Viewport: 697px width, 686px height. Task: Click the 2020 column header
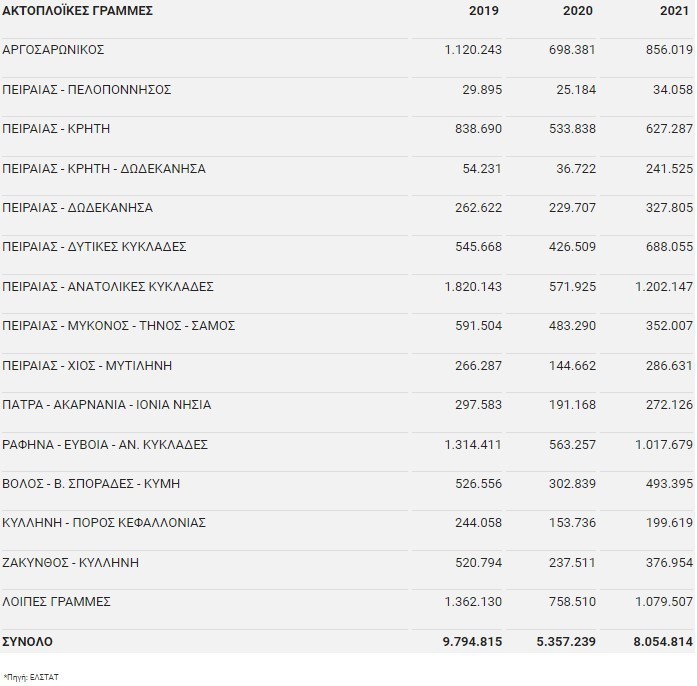tap(577, 11)
